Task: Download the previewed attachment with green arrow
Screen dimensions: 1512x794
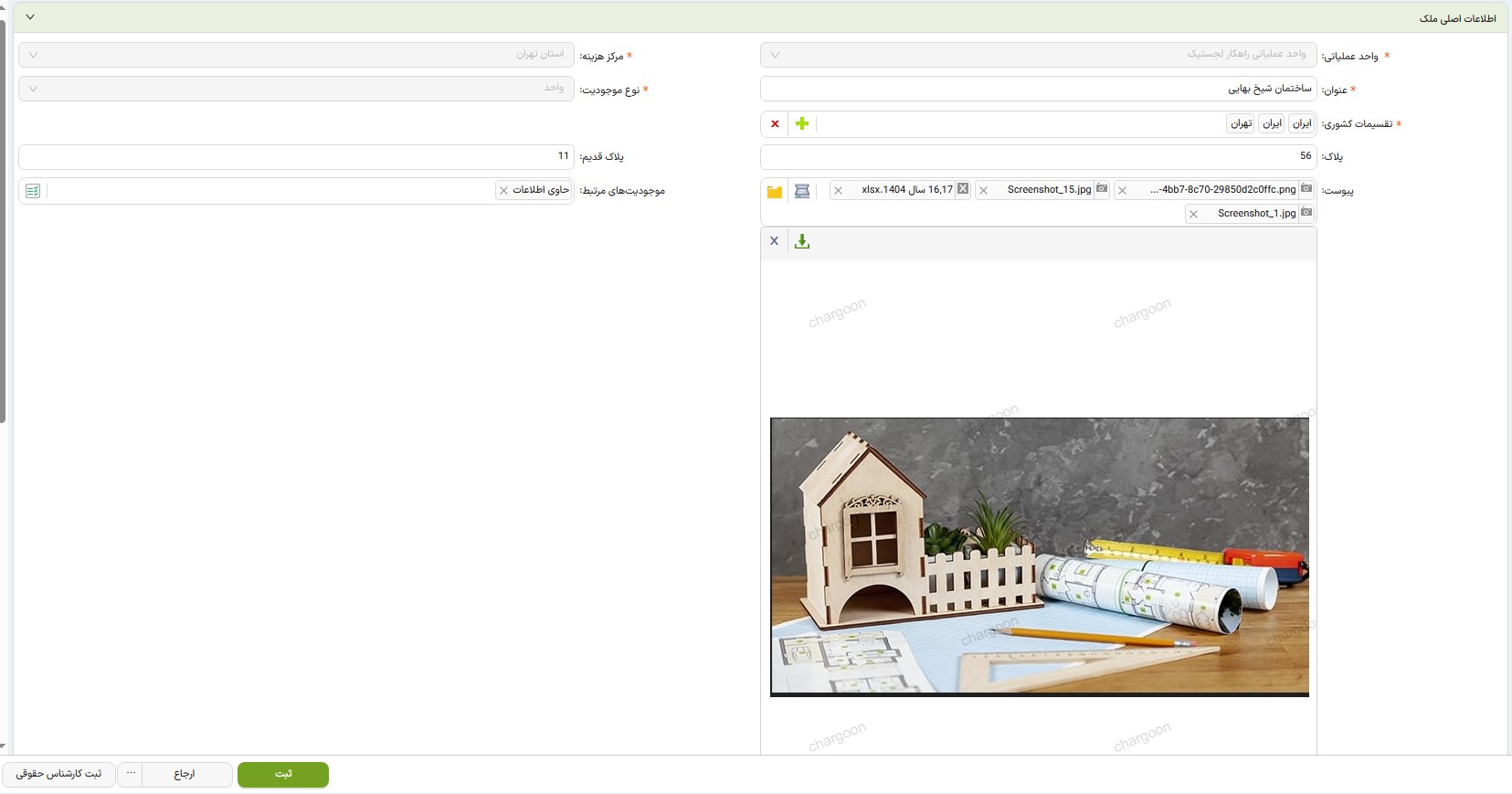Action: [x=802, y=241]
